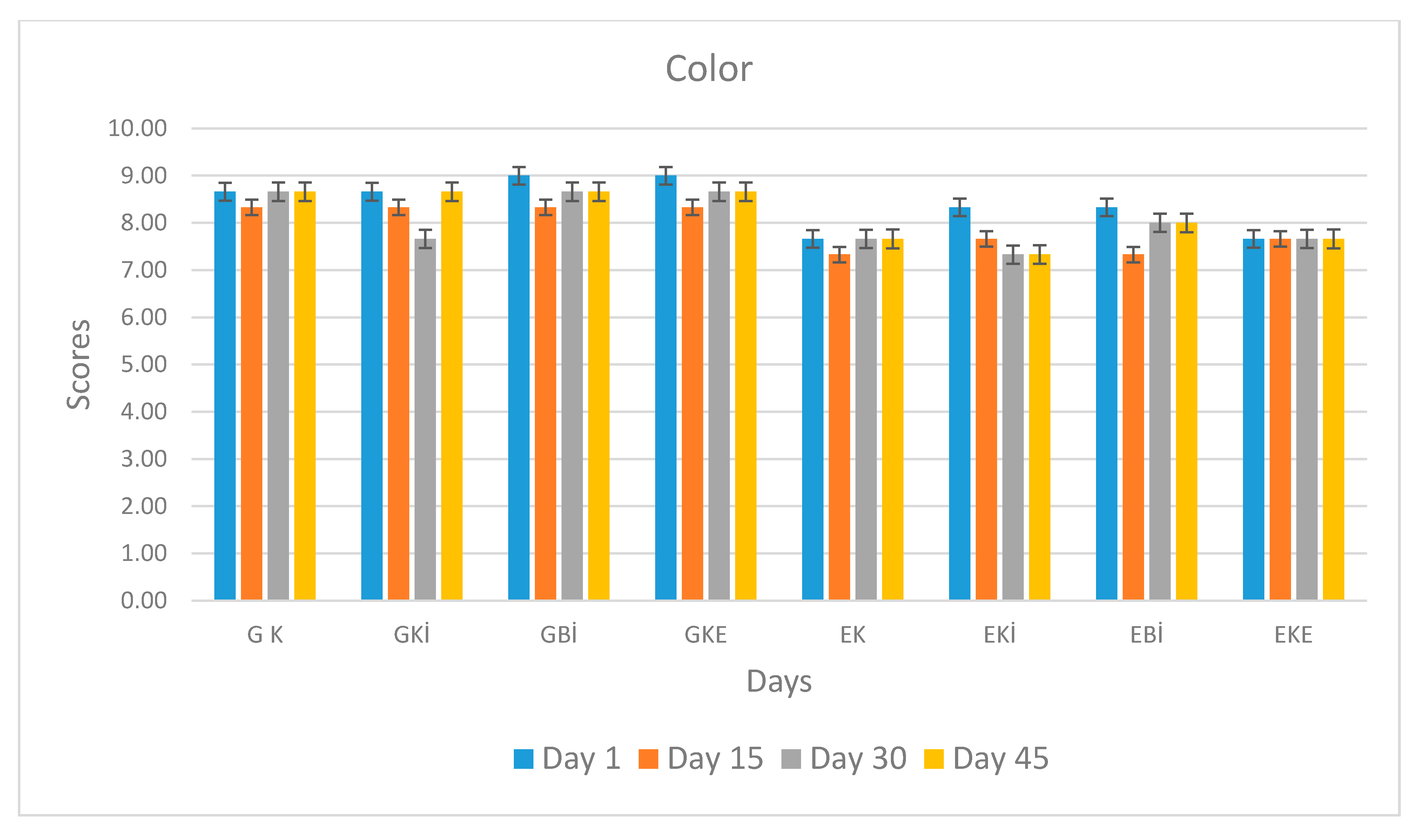Select the chart title "Color"
This screenshot has width=1425, height=840.
[x=709, y=69]
